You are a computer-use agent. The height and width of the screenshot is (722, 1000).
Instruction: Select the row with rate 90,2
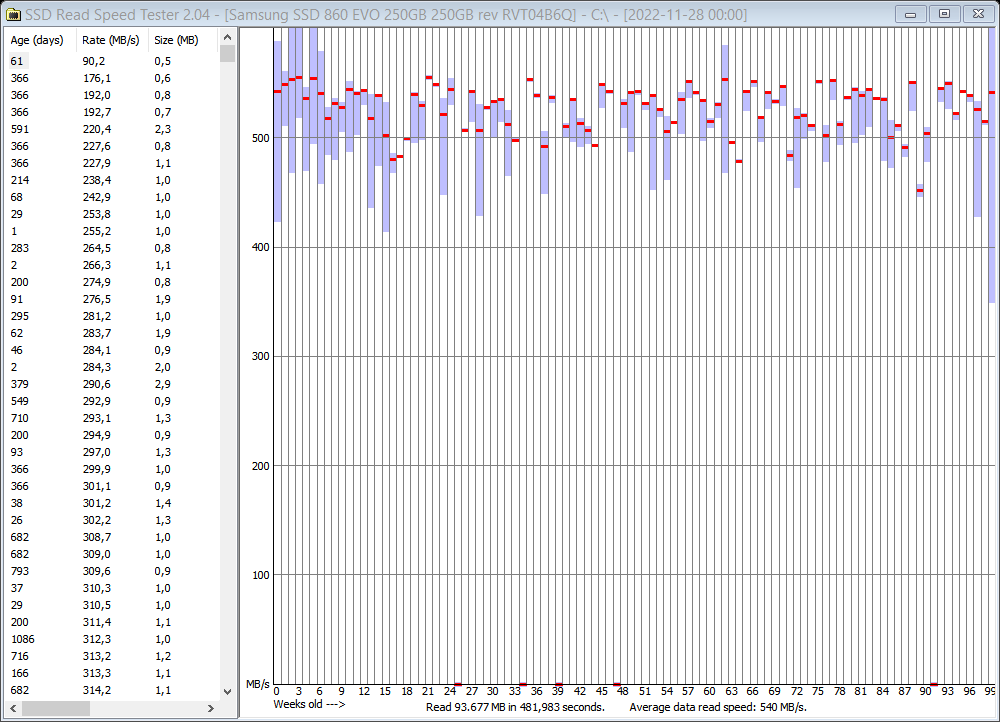click(x=112, y=61)
